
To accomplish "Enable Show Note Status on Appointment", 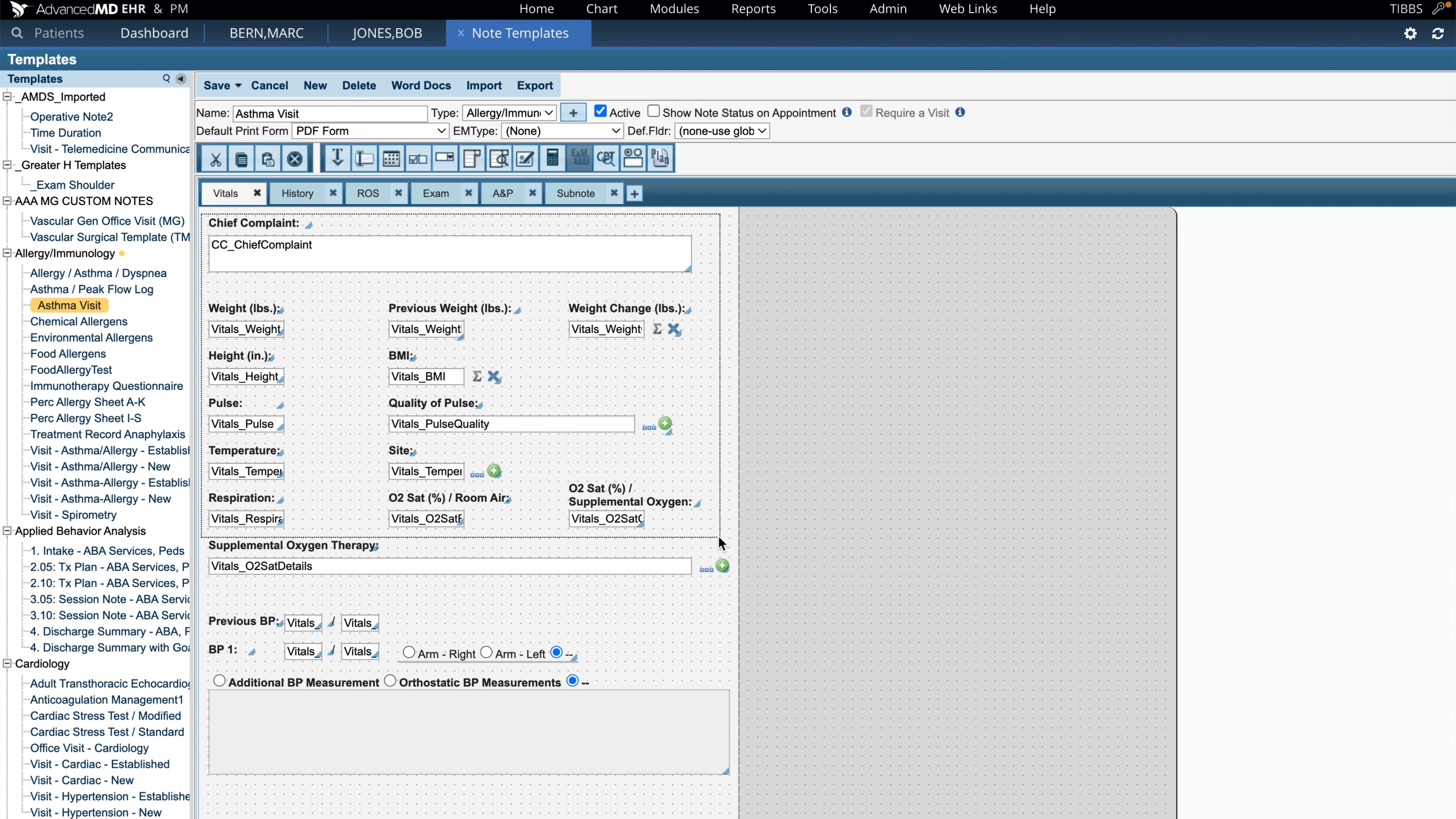I will (x=653, y=111).
